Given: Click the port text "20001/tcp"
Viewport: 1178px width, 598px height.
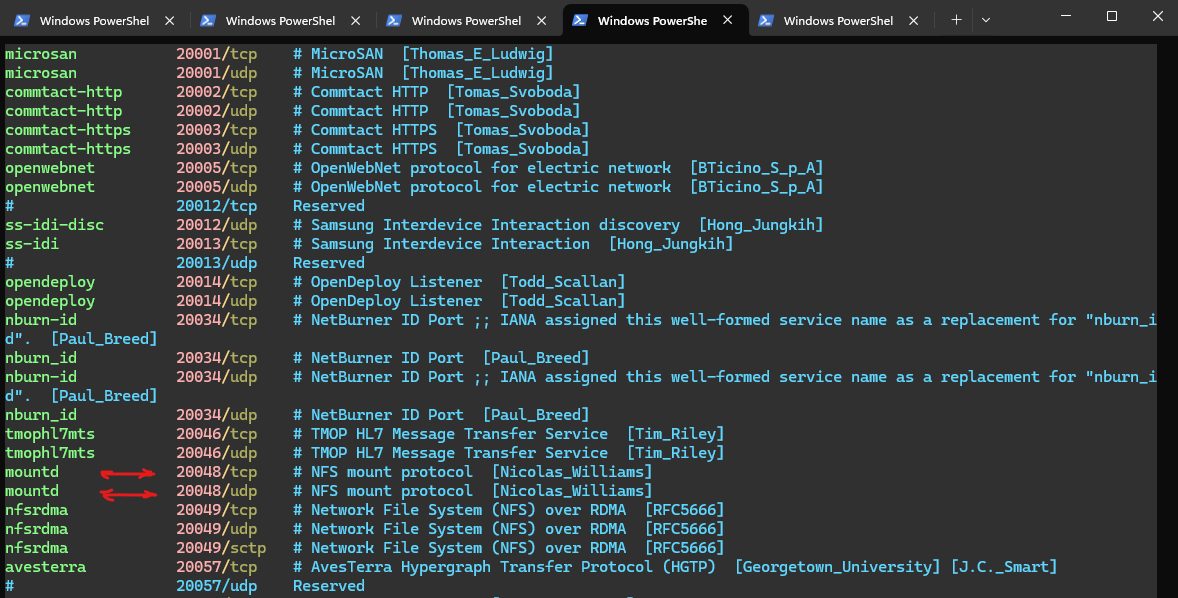Looking at the screenshot, I should 216,54.
